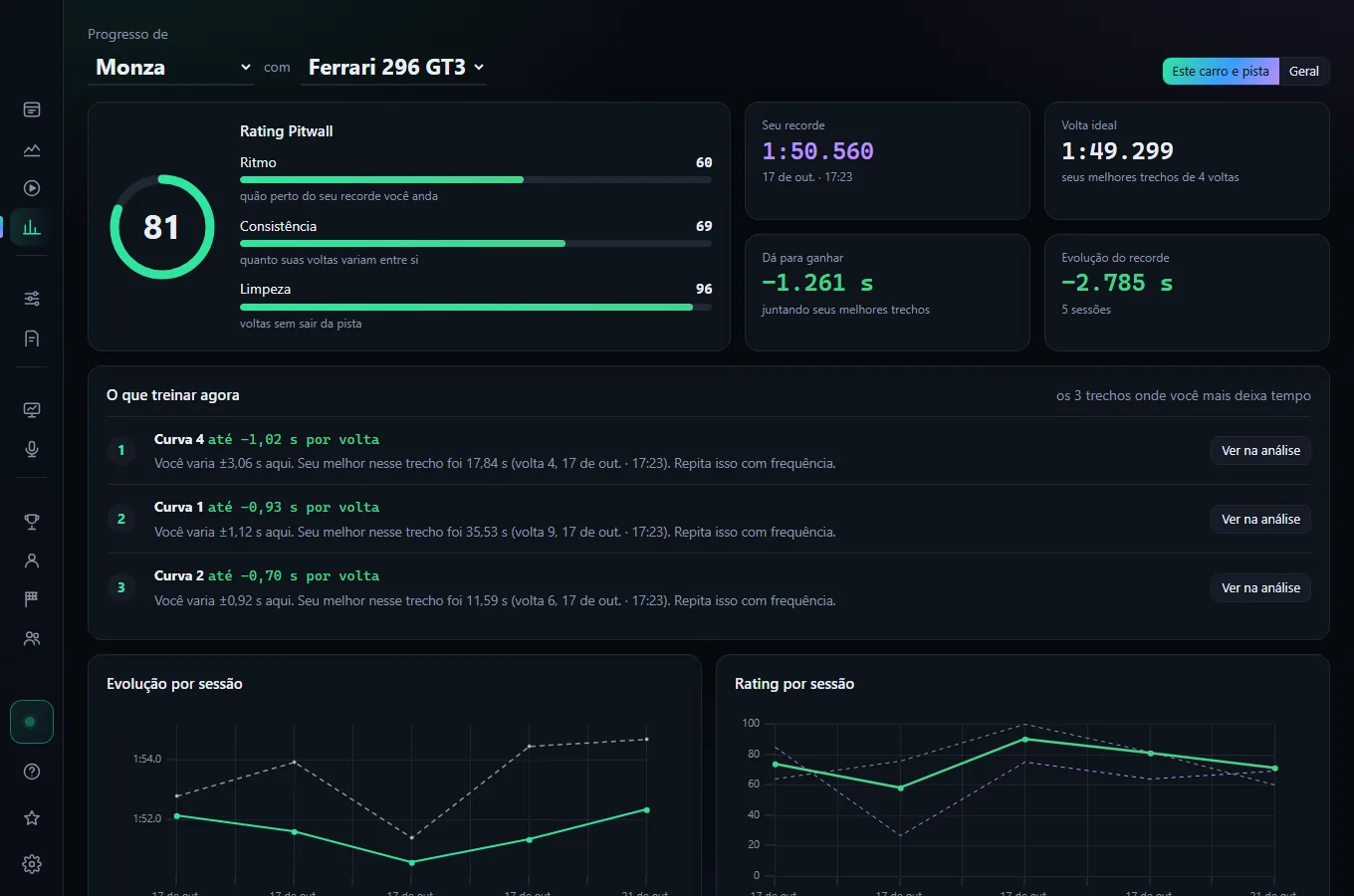Open the checkered flag icon
This screenshot has height=896, width=1354.
(32, 599)
